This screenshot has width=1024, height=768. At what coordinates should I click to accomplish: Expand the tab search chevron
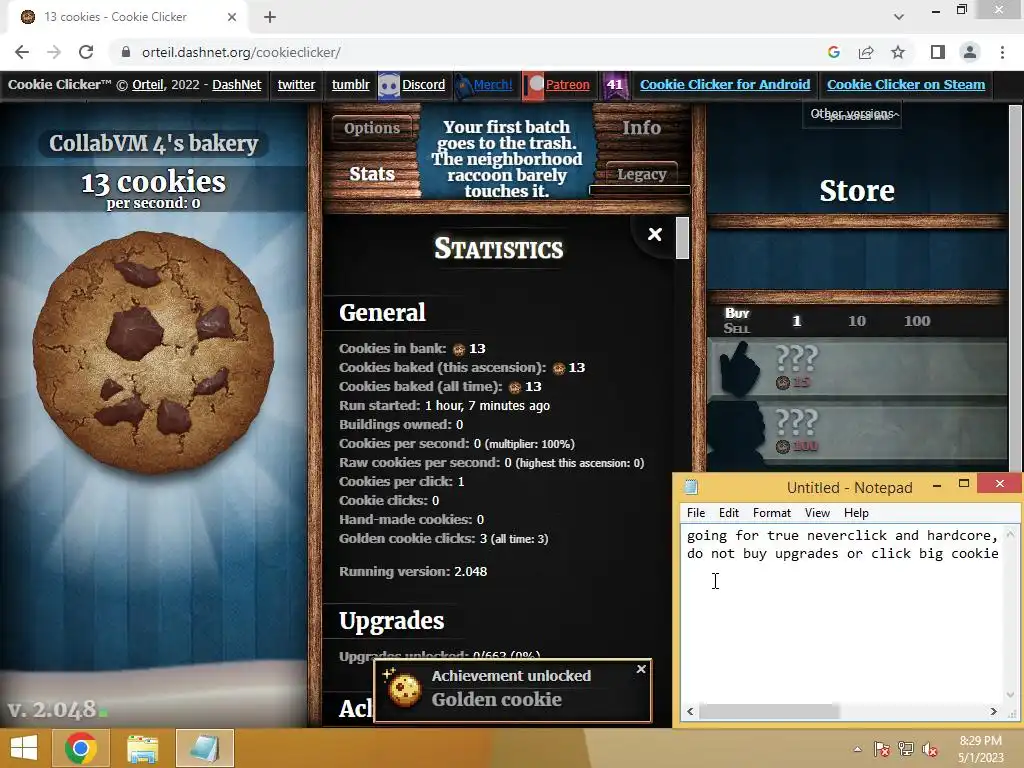[899, 17]
